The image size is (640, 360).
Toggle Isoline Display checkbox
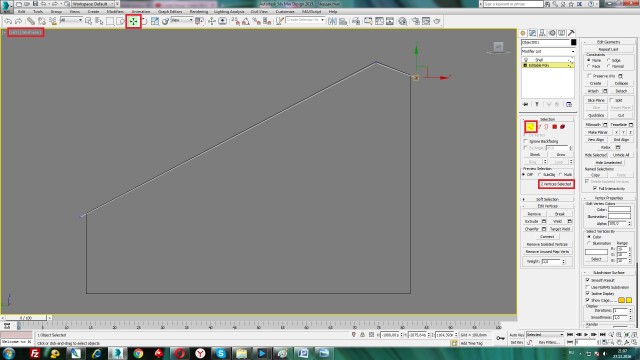point(588,293)
